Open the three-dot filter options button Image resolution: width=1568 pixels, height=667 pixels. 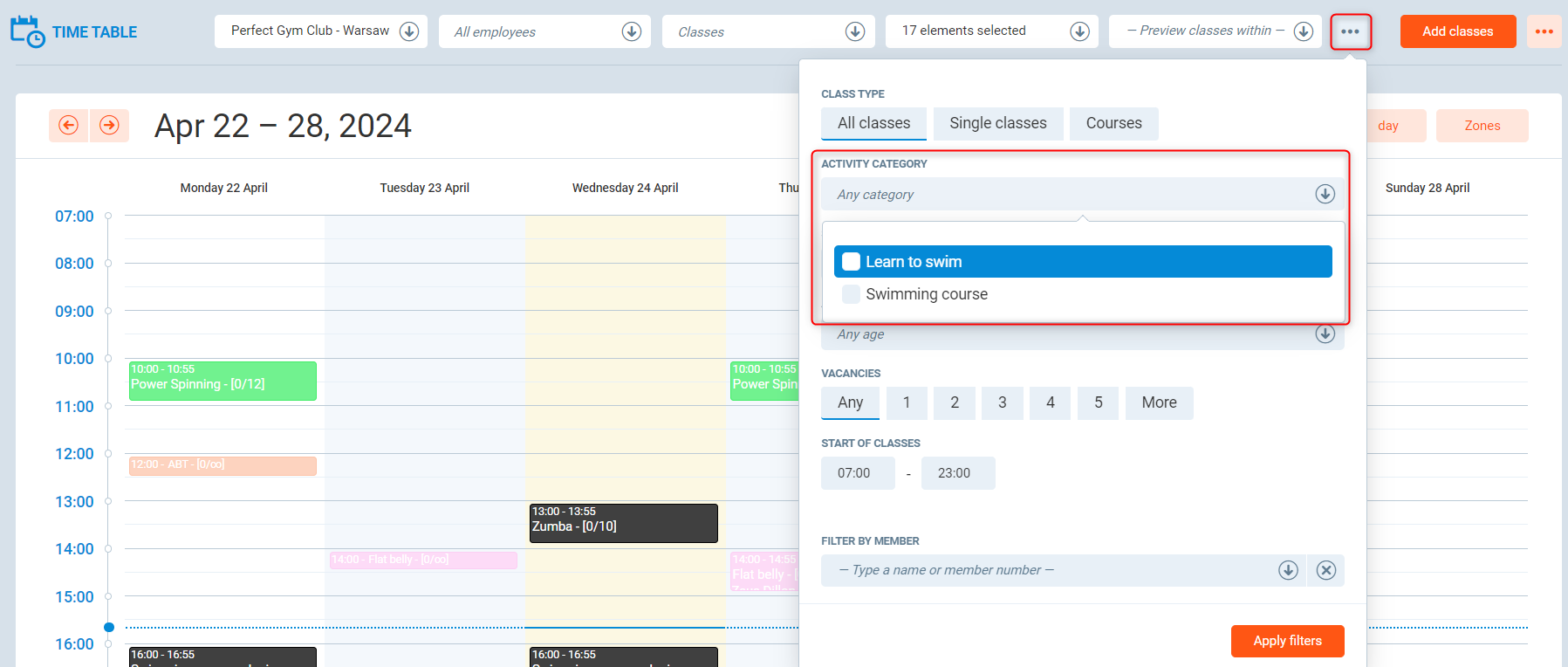[1350, 31]
